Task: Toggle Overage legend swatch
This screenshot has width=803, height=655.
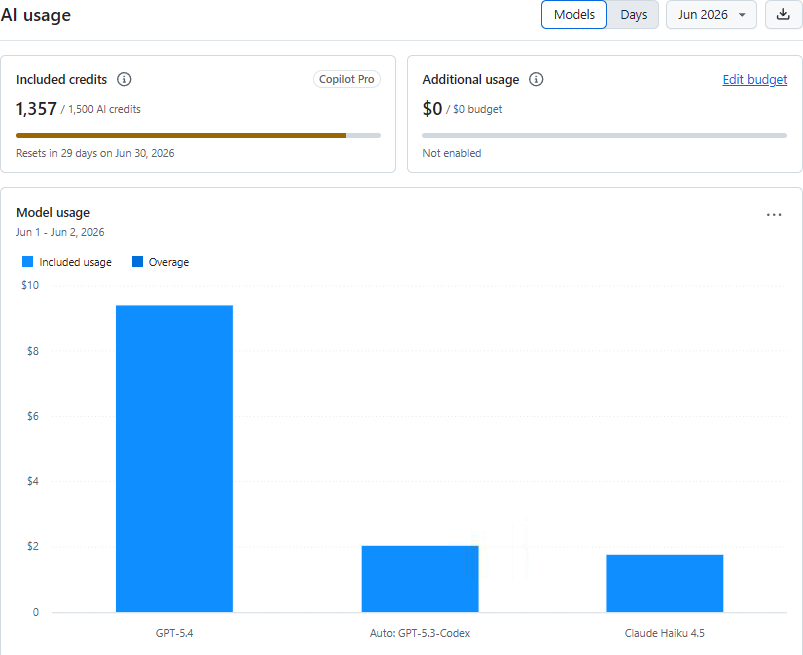Action: 137,262
